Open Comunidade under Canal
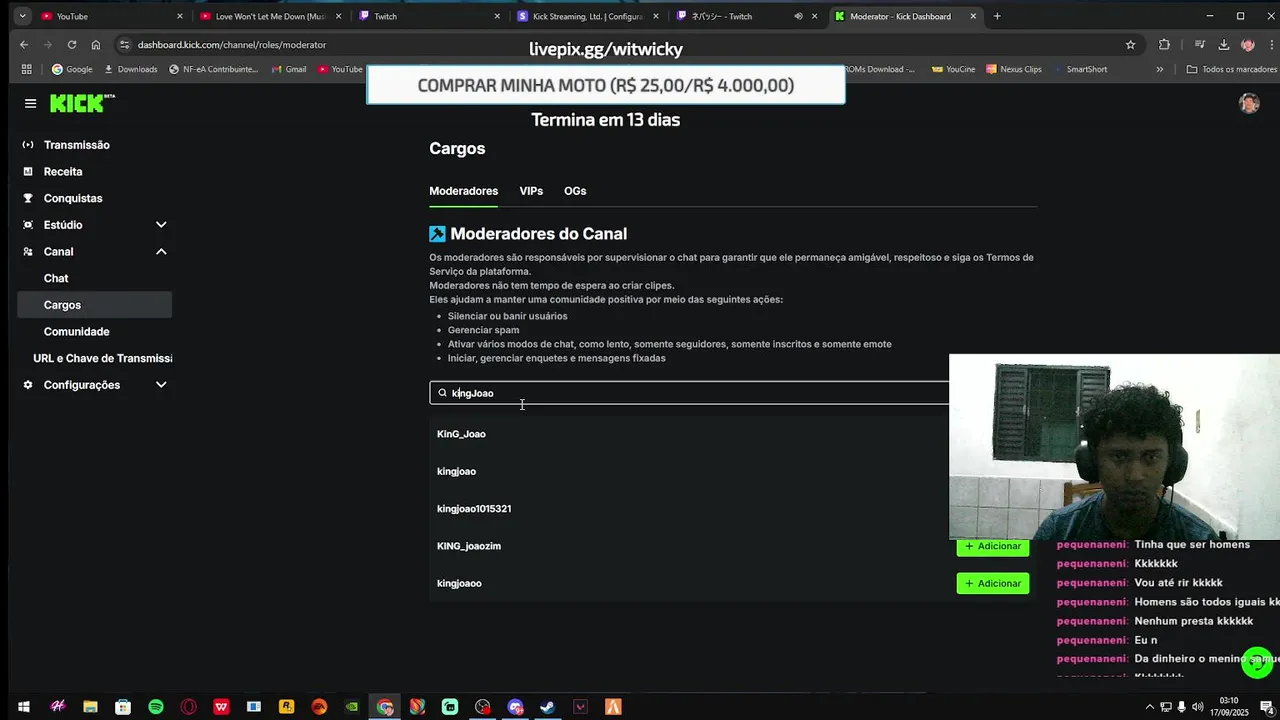The height and width of the screenshot is (720, 1280). [x=76, y=332]
